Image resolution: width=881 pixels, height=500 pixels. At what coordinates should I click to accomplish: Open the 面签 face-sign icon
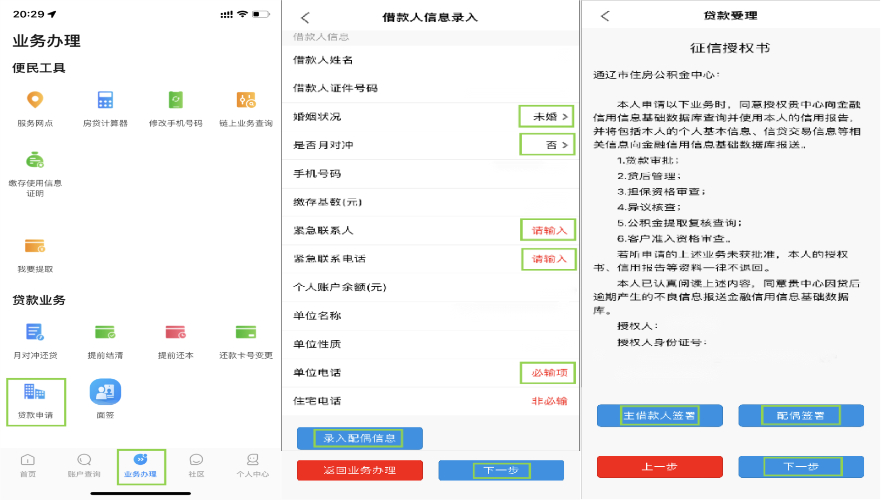(105, 393)
